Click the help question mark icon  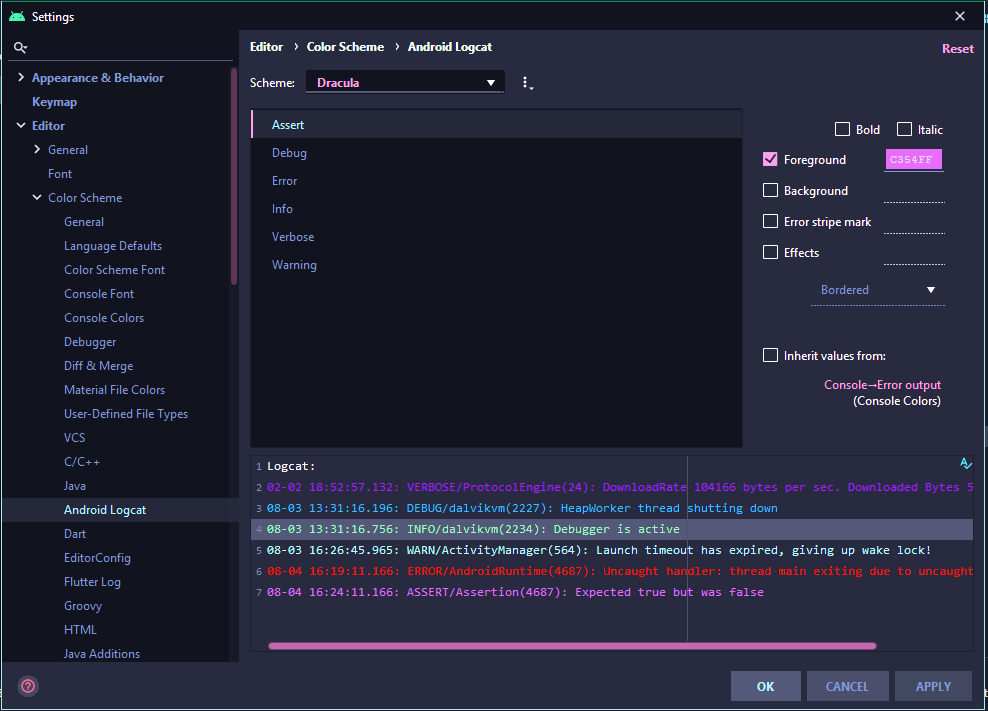tap(28, 686)
